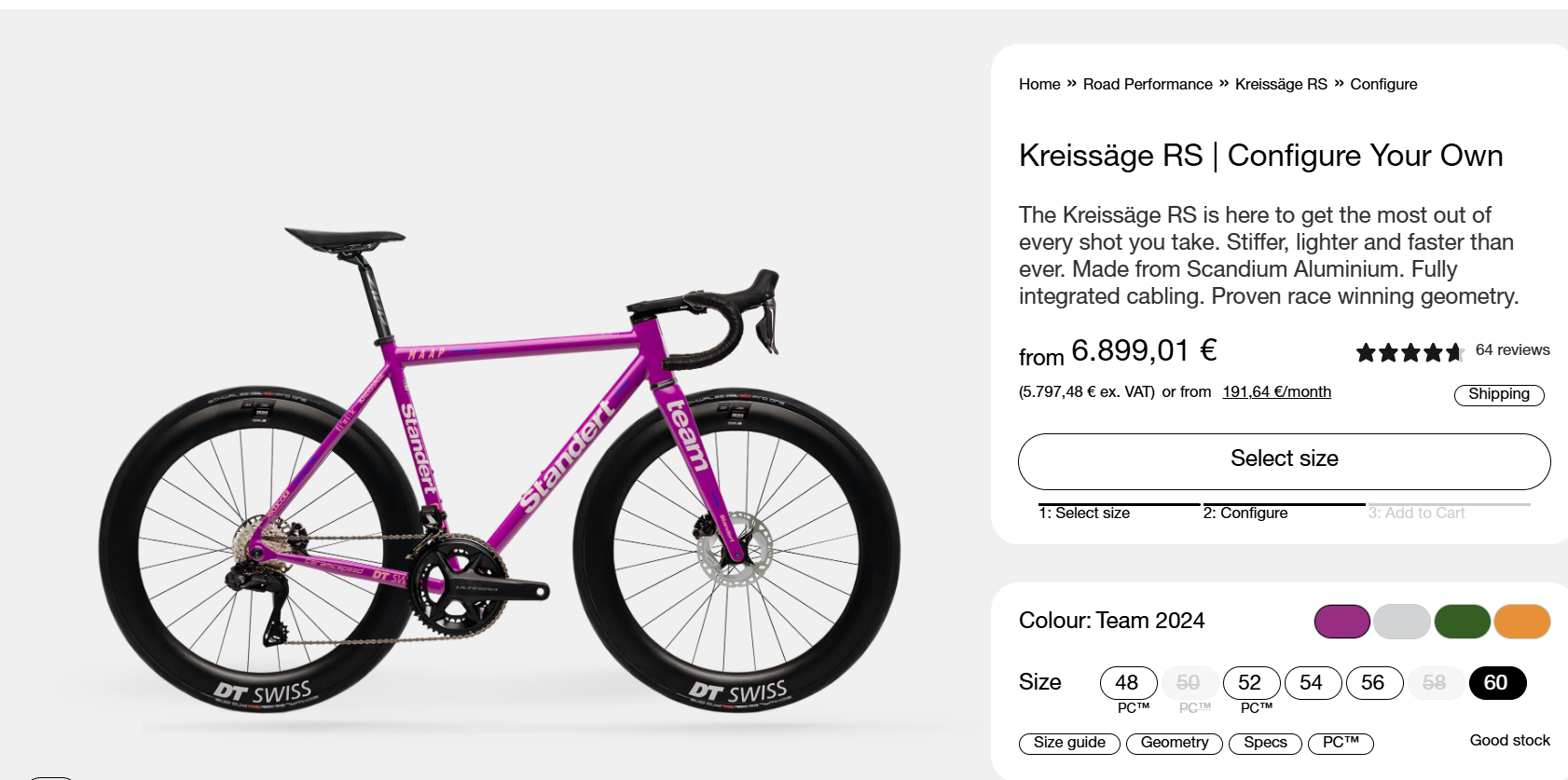This screenshot has width=1568, height=780.
Task: Open the Shipping info button
Action: pos(1499,394)
